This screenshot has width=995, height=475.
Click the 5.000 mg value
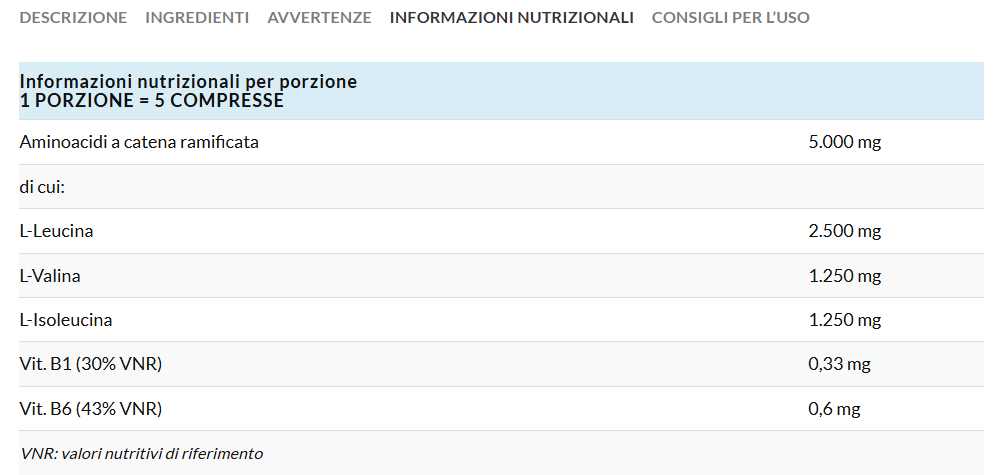point(844,142)
